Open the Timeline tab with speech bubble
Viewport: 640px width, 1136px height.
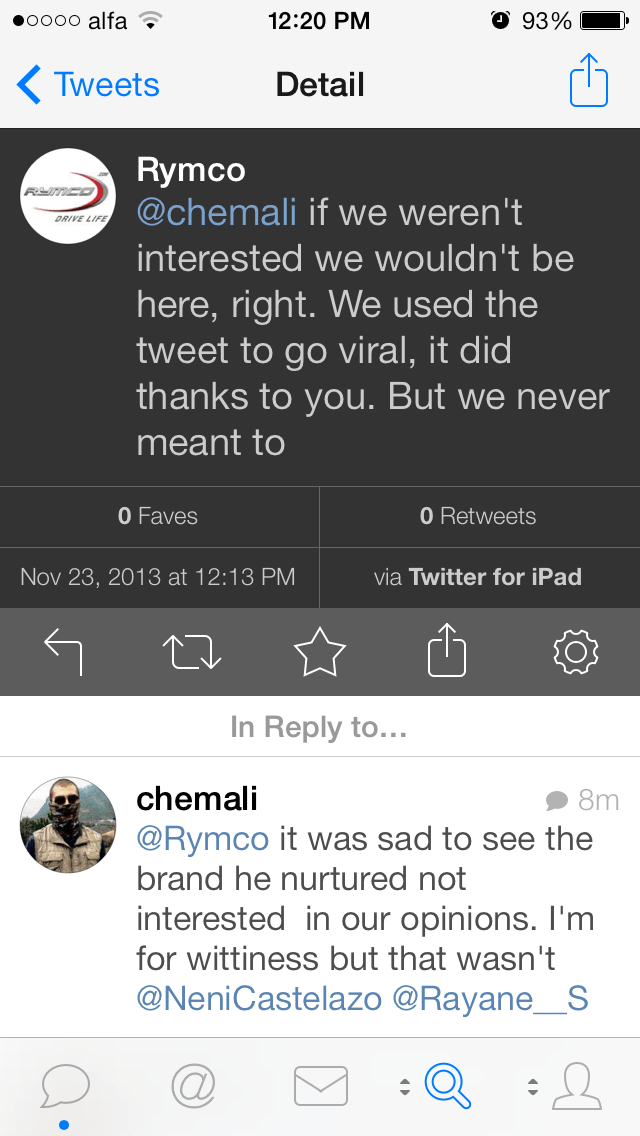(65, 1085)
